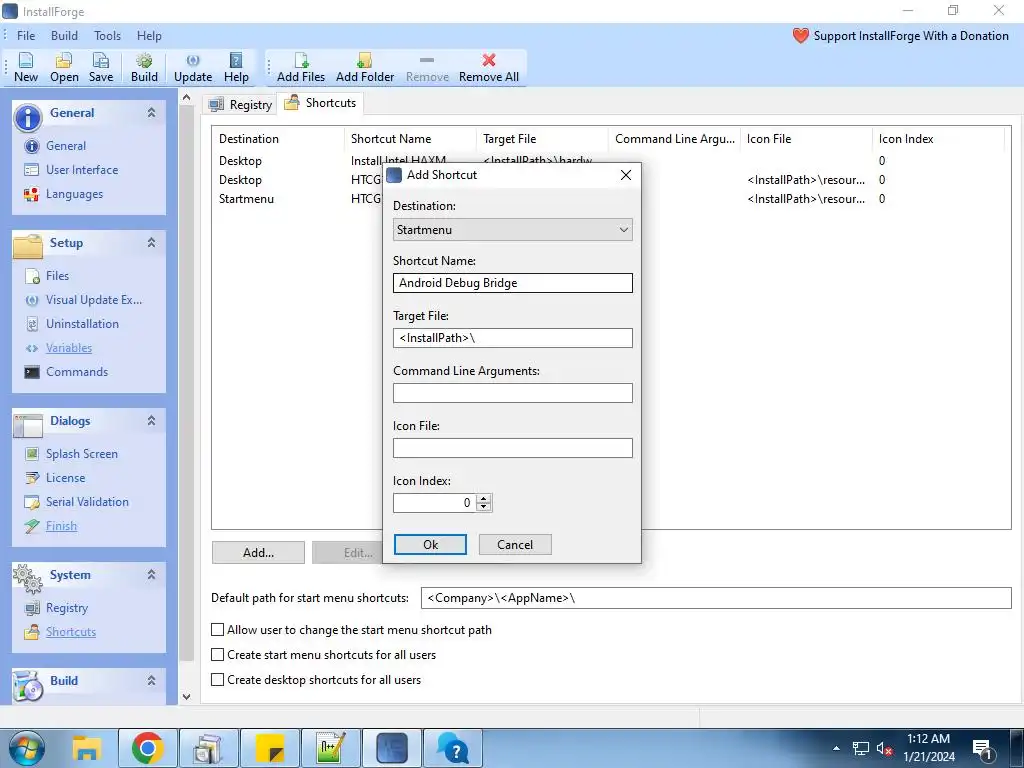Click the Command Line Arguments field
This screenshot has width=1024, height=768.
[x=513, y=392]
